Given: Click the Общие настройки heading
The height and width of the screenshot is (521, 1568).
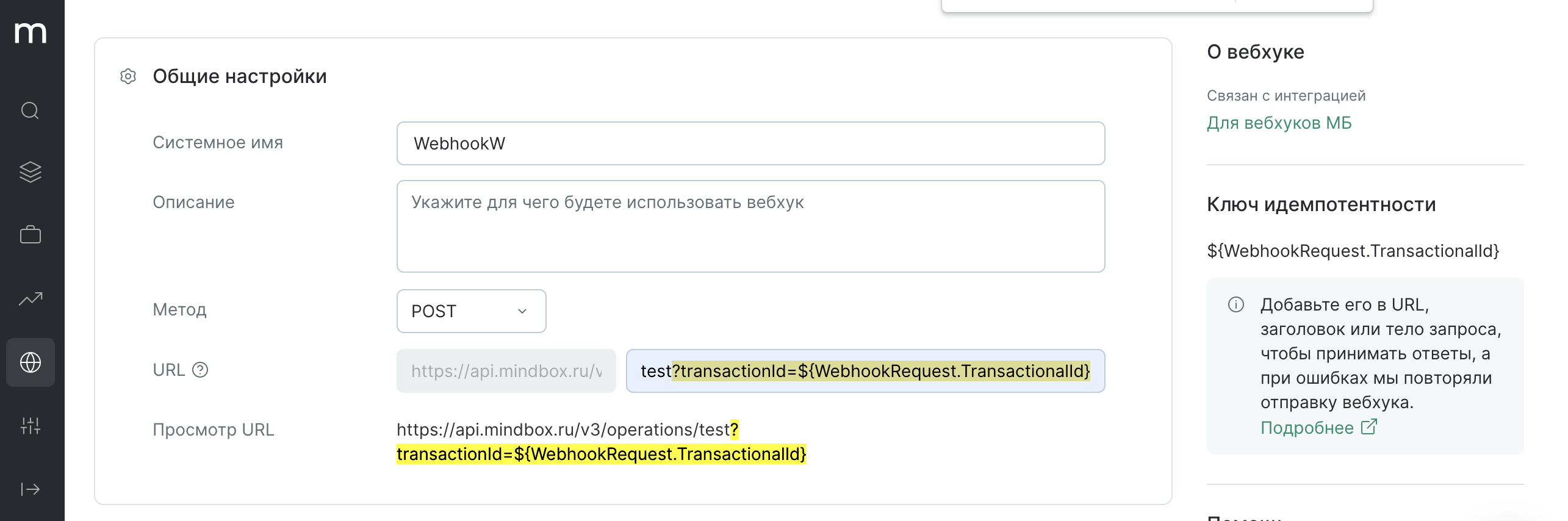Looking at the screenshot, I should tap(240, 76).
